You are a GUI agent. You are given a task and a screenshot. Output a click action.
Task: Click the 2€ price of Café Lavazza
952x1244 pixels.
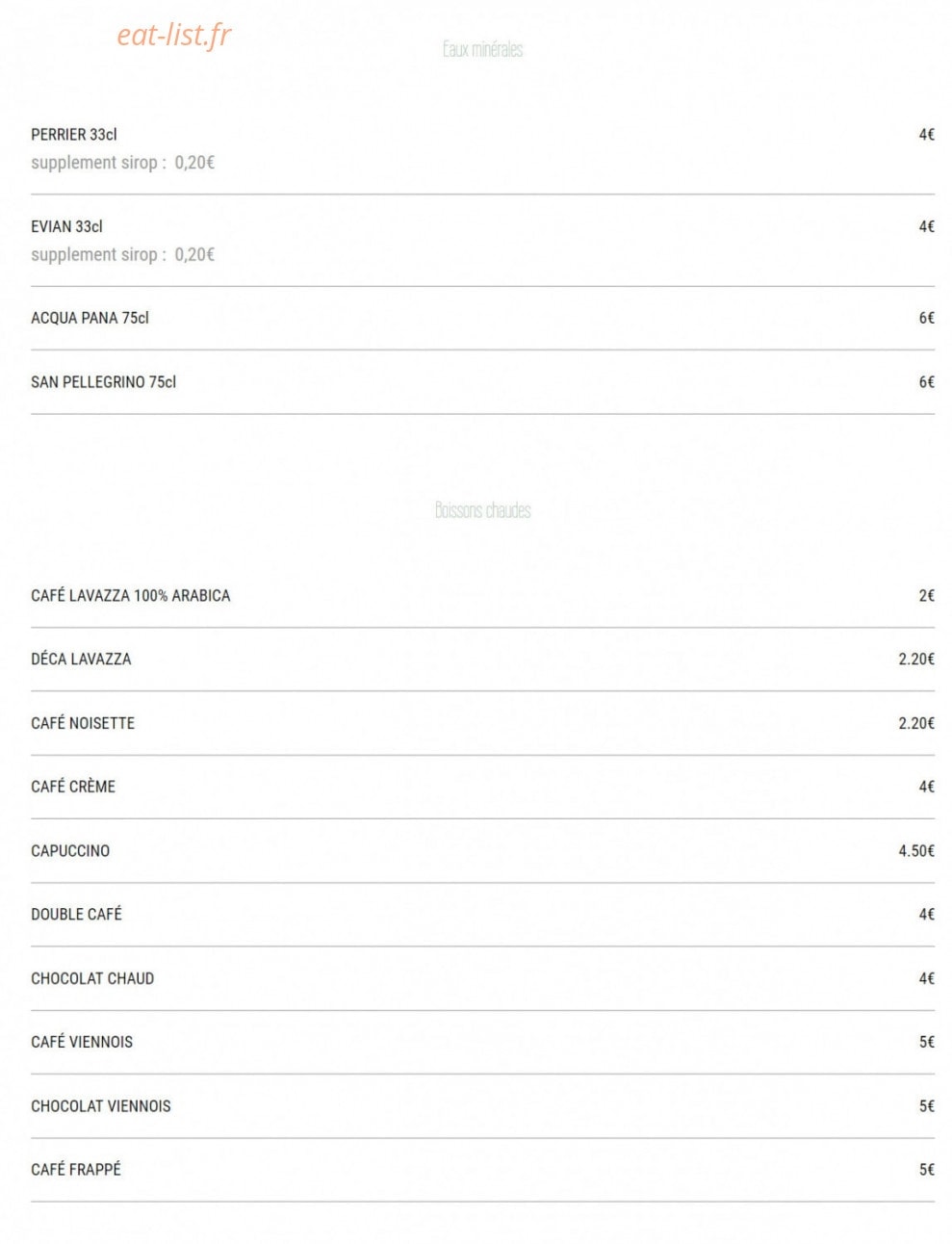pos(926,596)
